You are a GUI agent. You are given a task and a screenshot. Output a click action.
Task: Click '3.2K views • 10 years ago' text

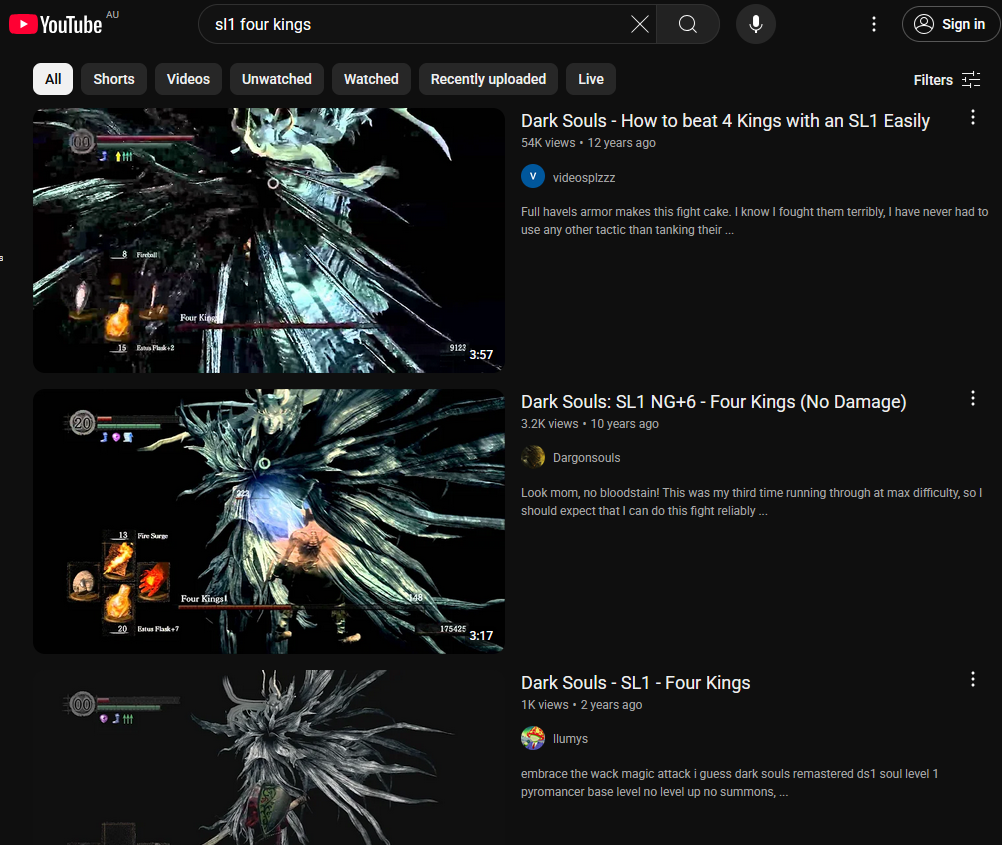(x=590, y=424)
